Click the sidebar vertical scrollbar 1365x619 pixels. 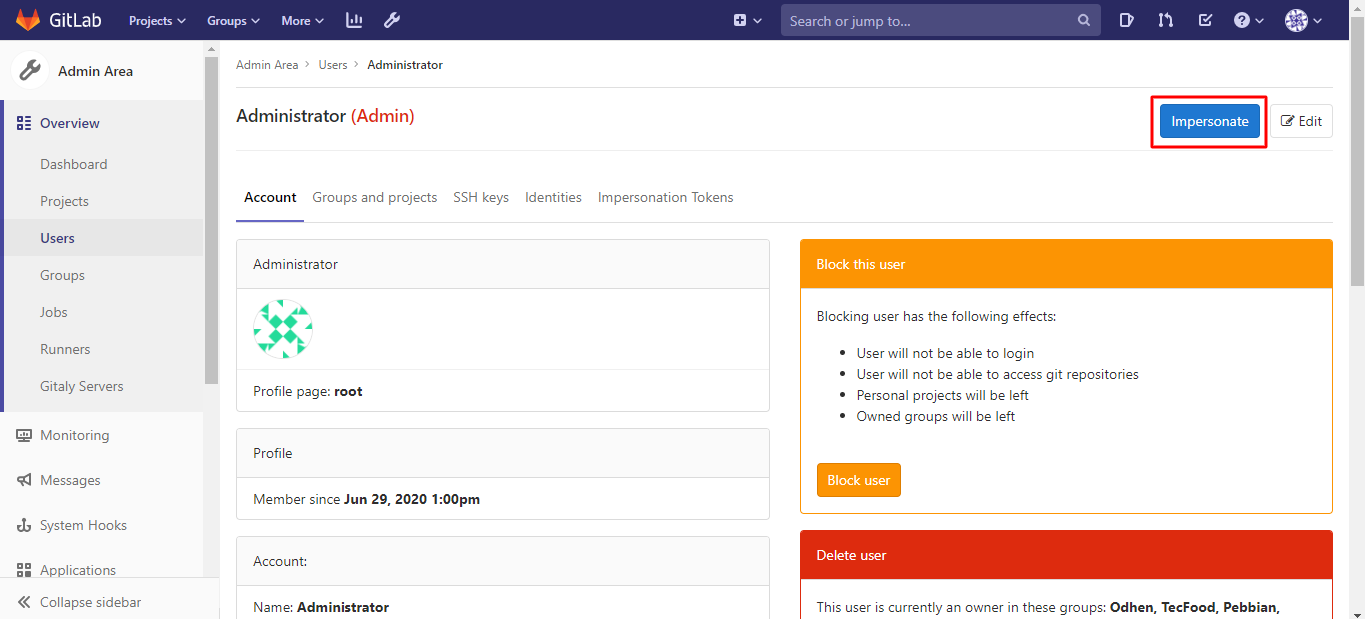point(211,220)
